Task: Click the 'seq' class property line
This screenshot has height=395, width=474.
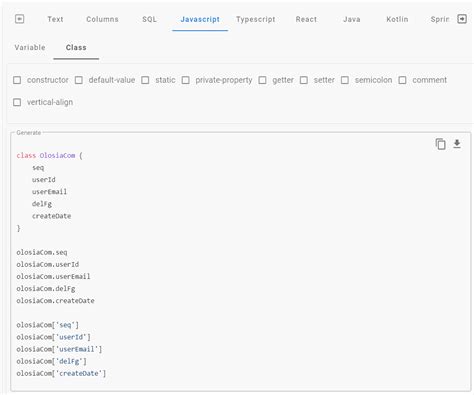Action: [x=38, y=168]
